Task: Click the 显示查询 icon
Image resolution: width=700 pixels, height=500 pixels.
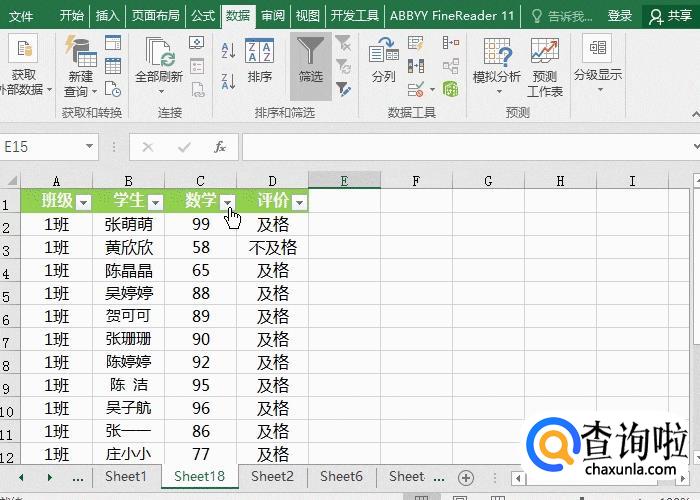Action: [113, 43]
